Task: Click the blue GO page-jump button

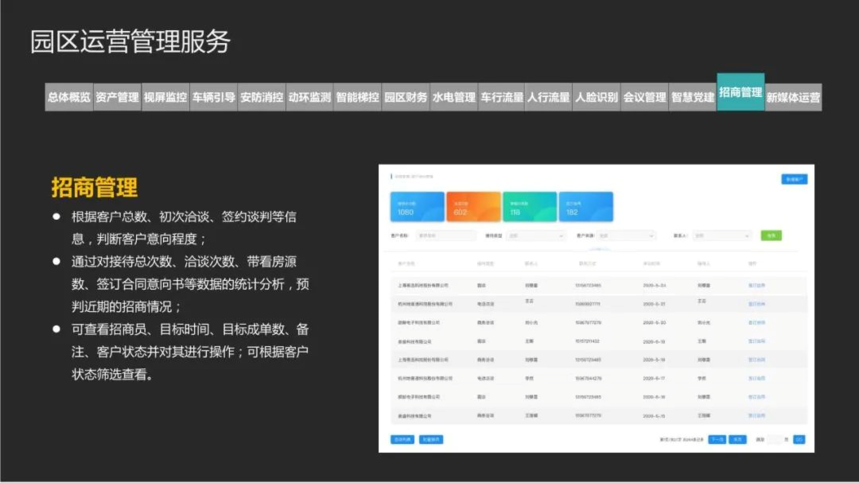Action: coord(799,440)
